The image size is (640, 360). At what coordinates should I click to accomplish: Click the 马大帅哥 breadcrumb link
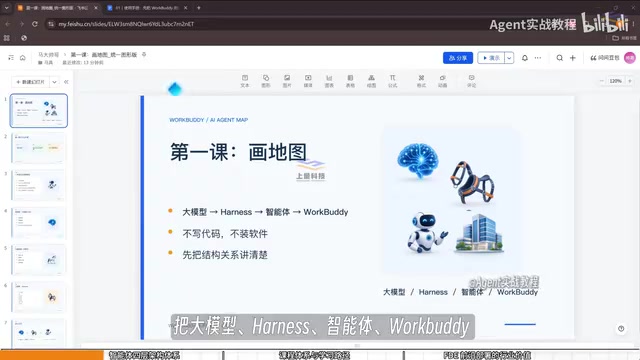pyautogui.click(x=48, y=55)
